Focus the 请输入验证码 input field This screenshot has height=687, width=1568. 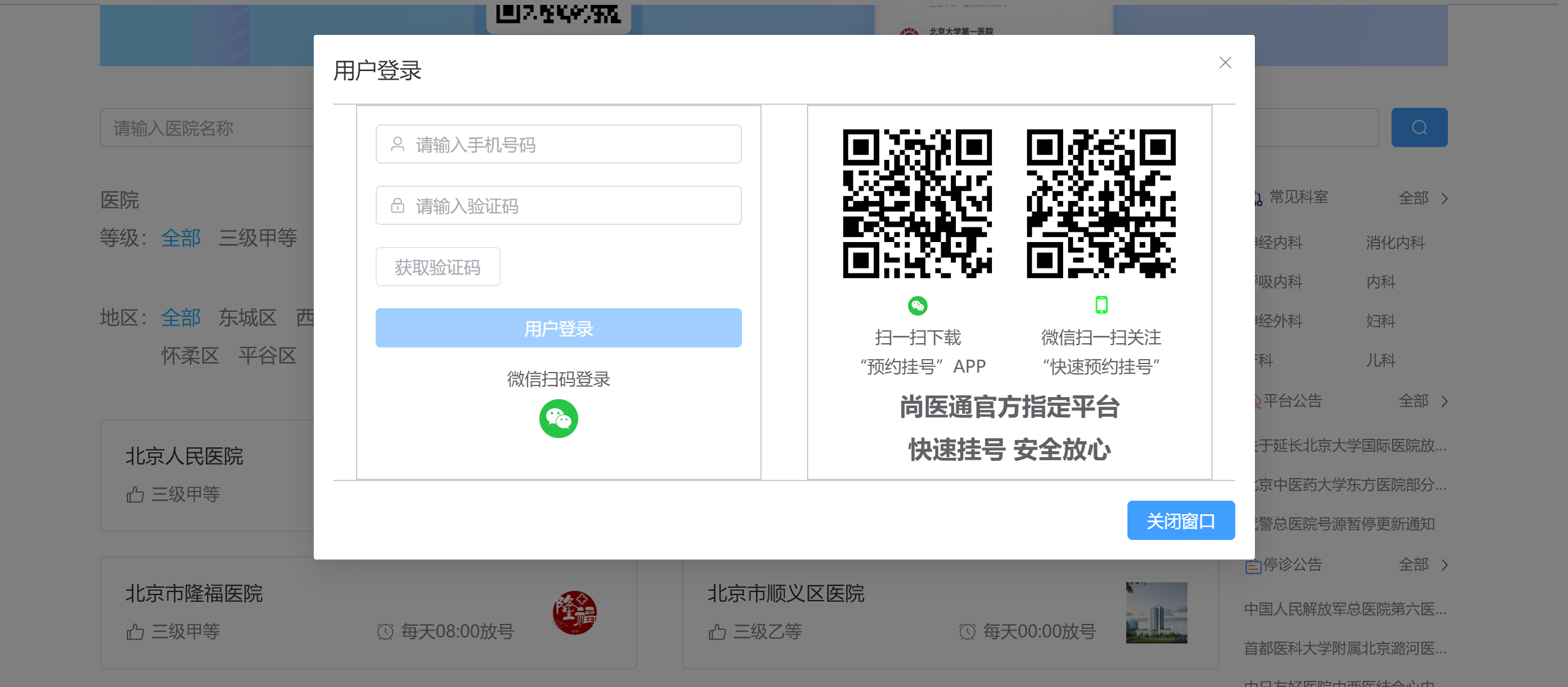pos(558,205)
